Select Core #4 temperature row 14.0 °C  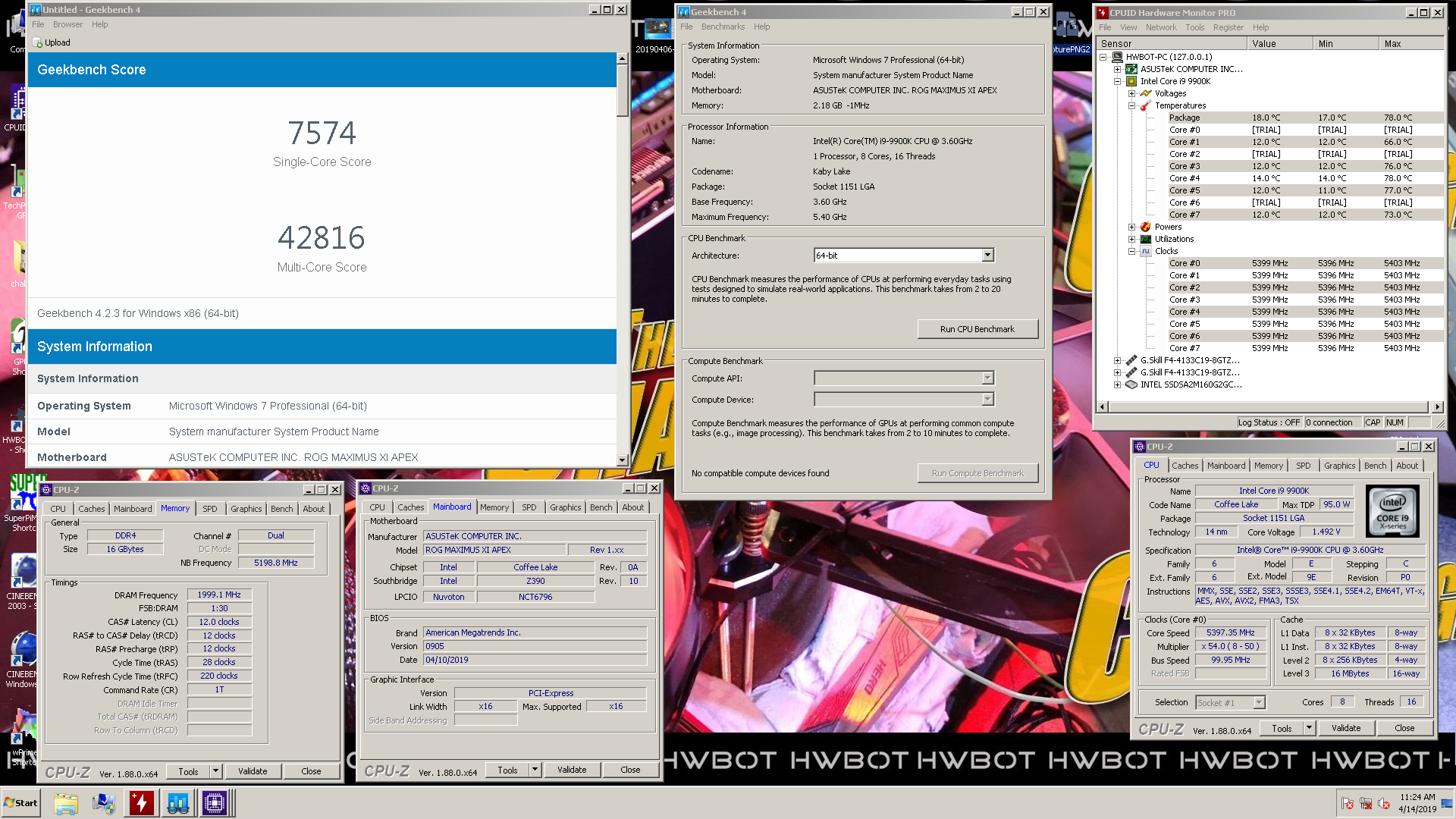click(1304, 178)
